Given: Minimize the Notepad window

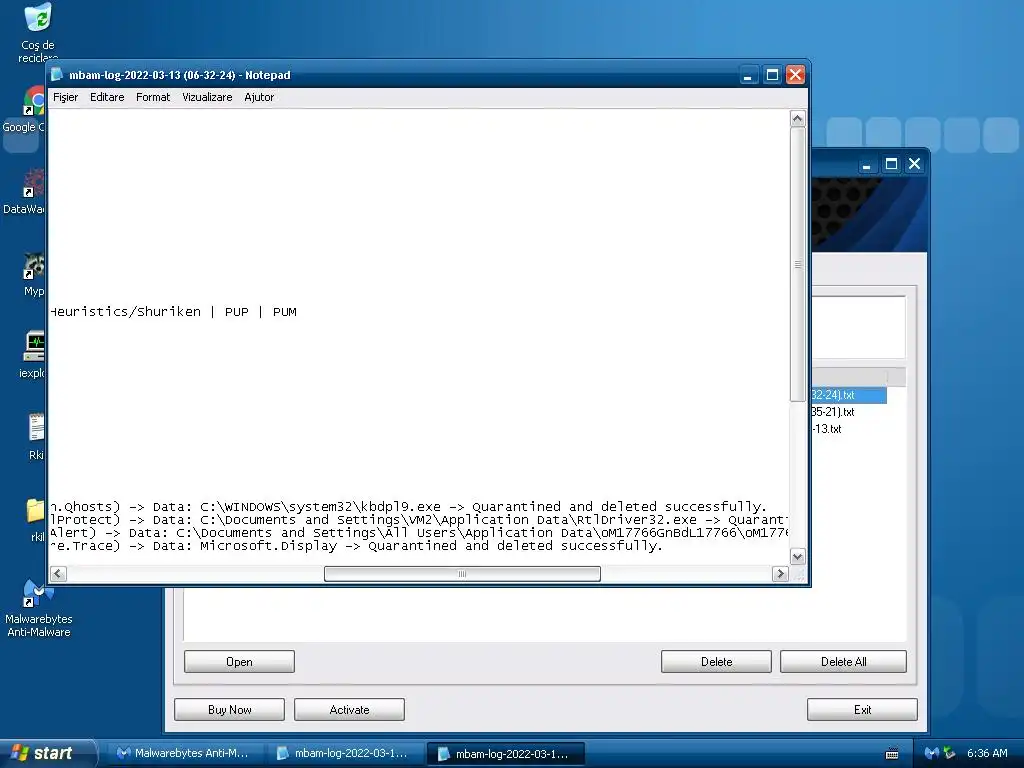Looking at the screenshot, I should point(748,75).
